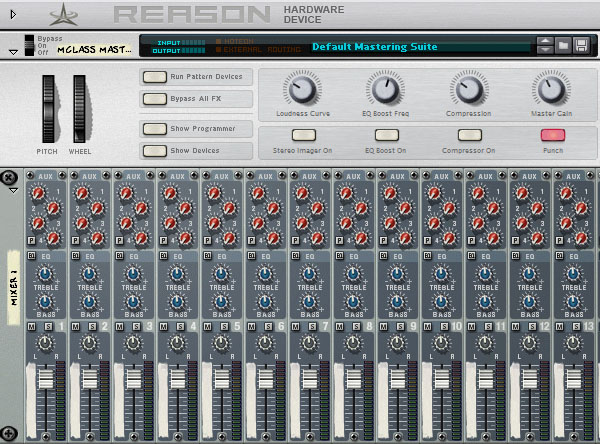Enable EQ on mixer channel 6
Viewport: 600px width, 444px height.
(x=252, y=256)
